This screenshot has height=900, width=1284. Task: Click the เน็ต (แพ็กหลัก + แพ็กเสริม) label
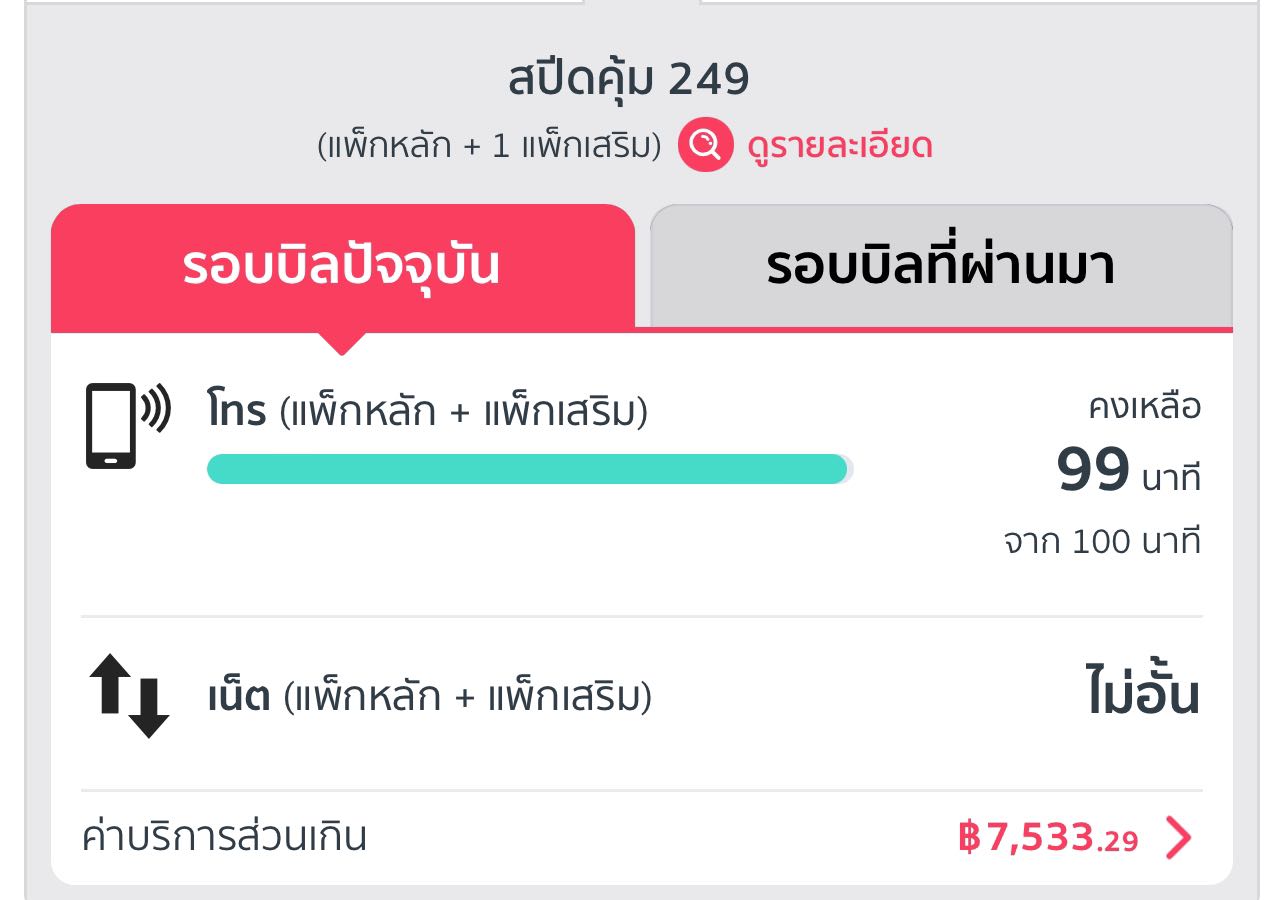pyautogui.click(x=430, y=697)
